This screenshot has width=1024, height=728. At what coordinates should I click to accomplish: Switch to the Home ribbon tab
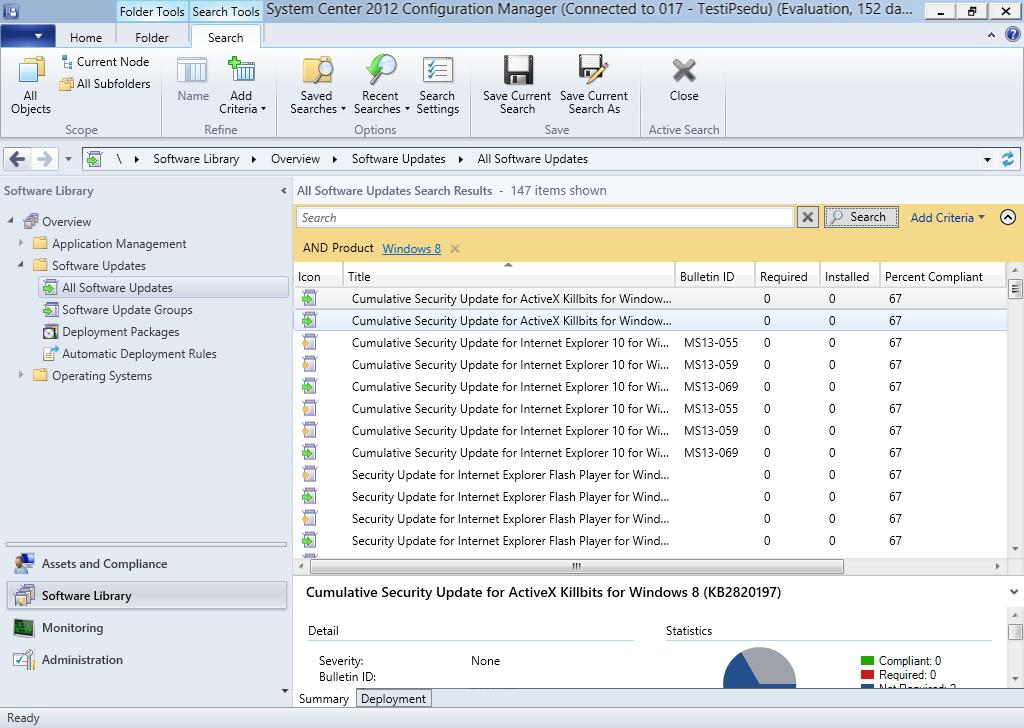86,38
